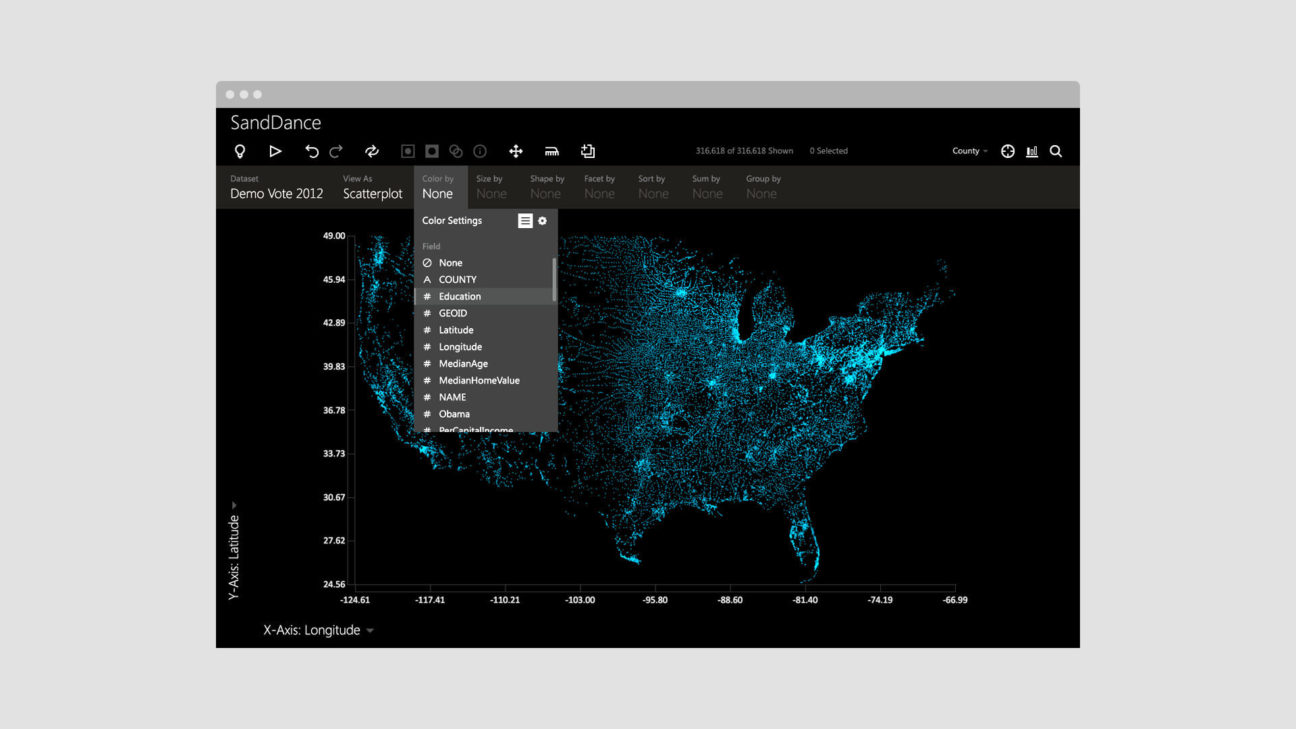1296x729 pixels.
Task: Click the ruler measure icon
Action: coord(552,151)
